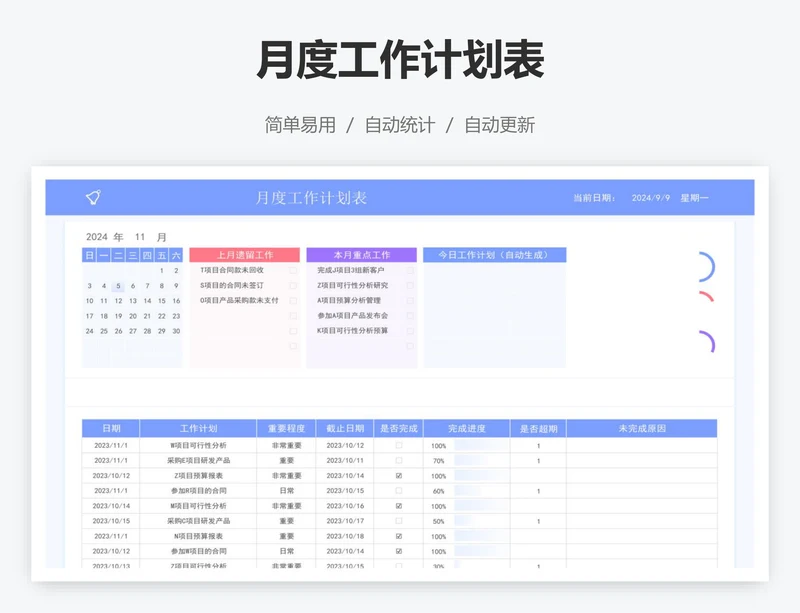Click the 今日工作计划（自动生成）header

click(x=494, y=255)
